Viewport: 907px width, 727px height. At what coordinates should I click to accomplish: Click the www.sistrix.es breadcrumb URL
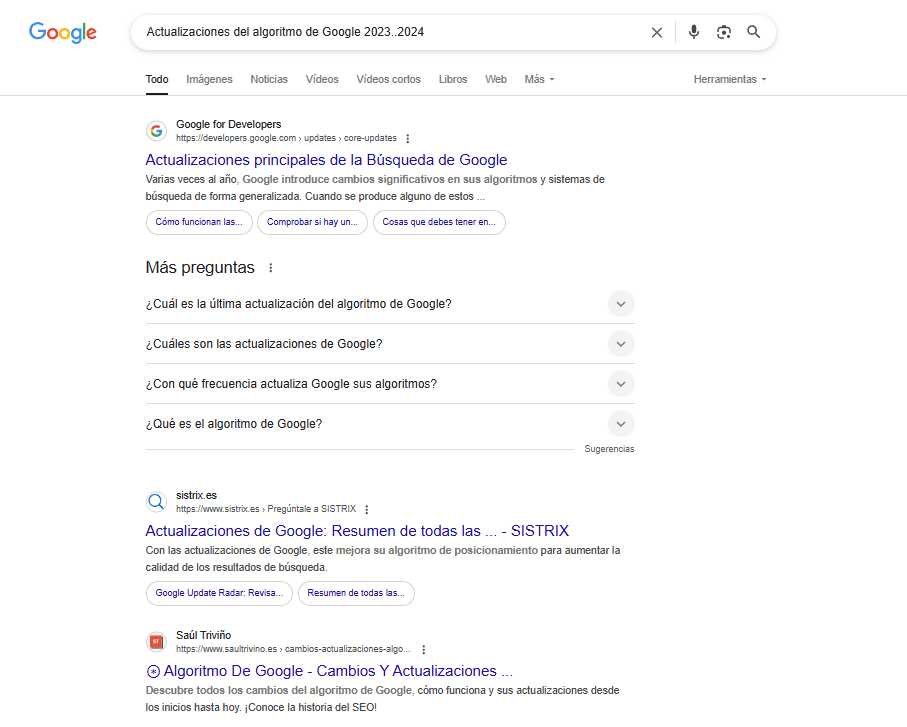pyautogui.click(x=266, y=509)
